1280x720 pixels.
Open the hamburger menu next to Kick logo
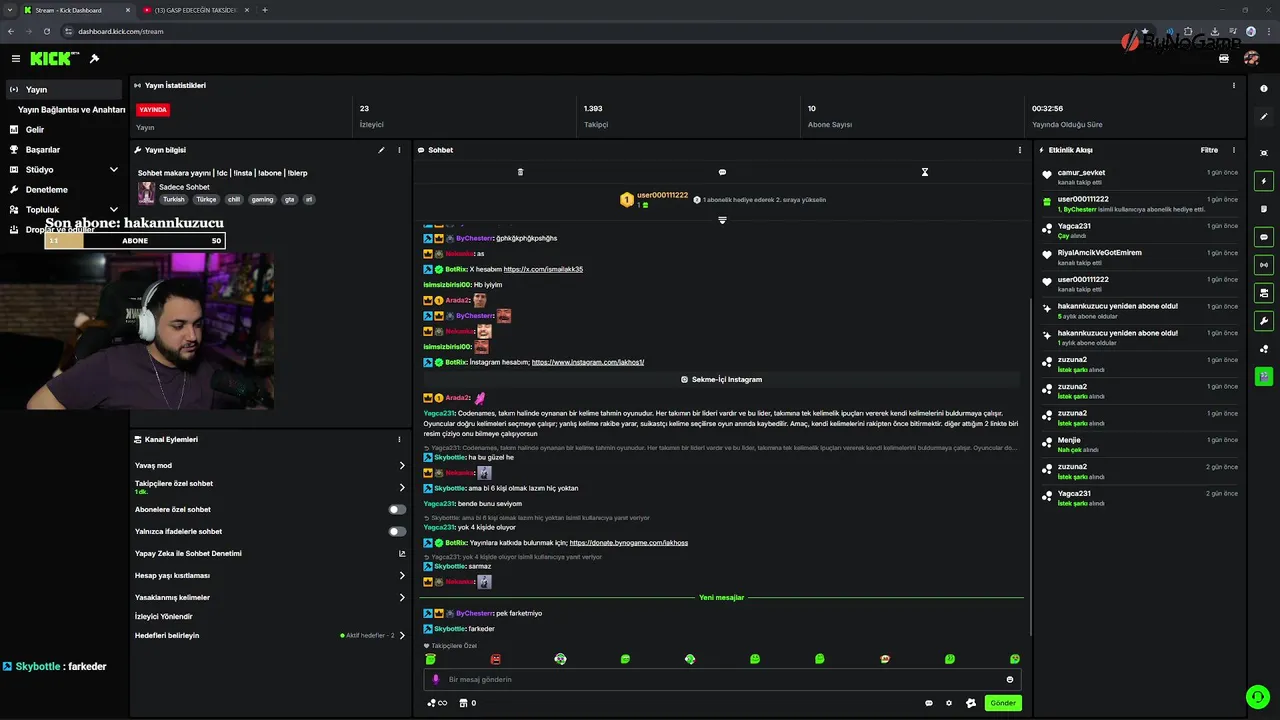click(15, 59)
